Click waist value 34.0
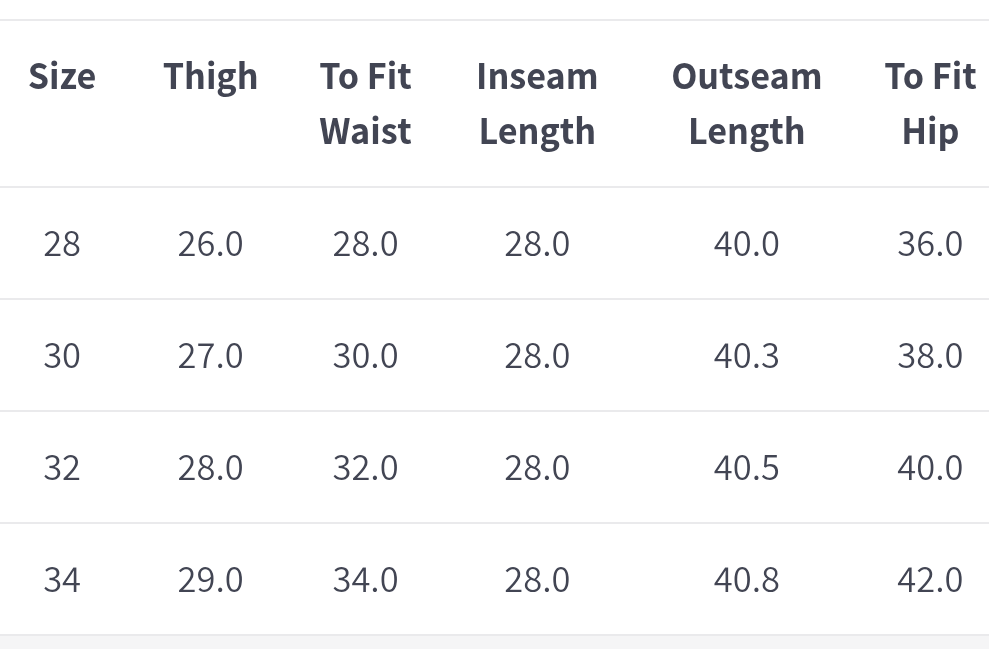Image resolution: width=989 pixels, height=649 pixels. pos(365,580)
